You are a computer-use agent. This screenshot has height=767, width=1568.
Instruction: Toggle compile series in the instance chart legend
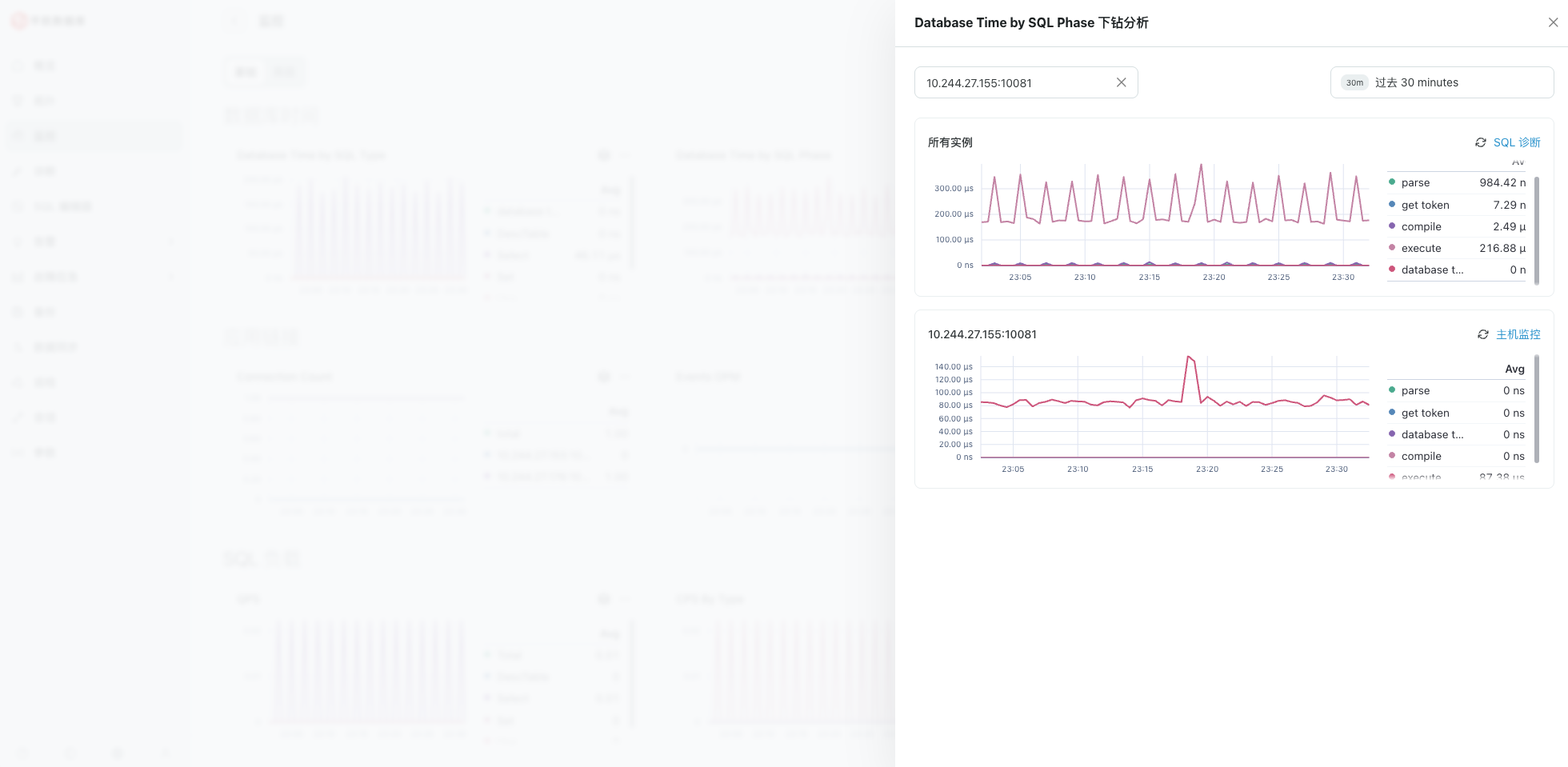click(1421, 456)
